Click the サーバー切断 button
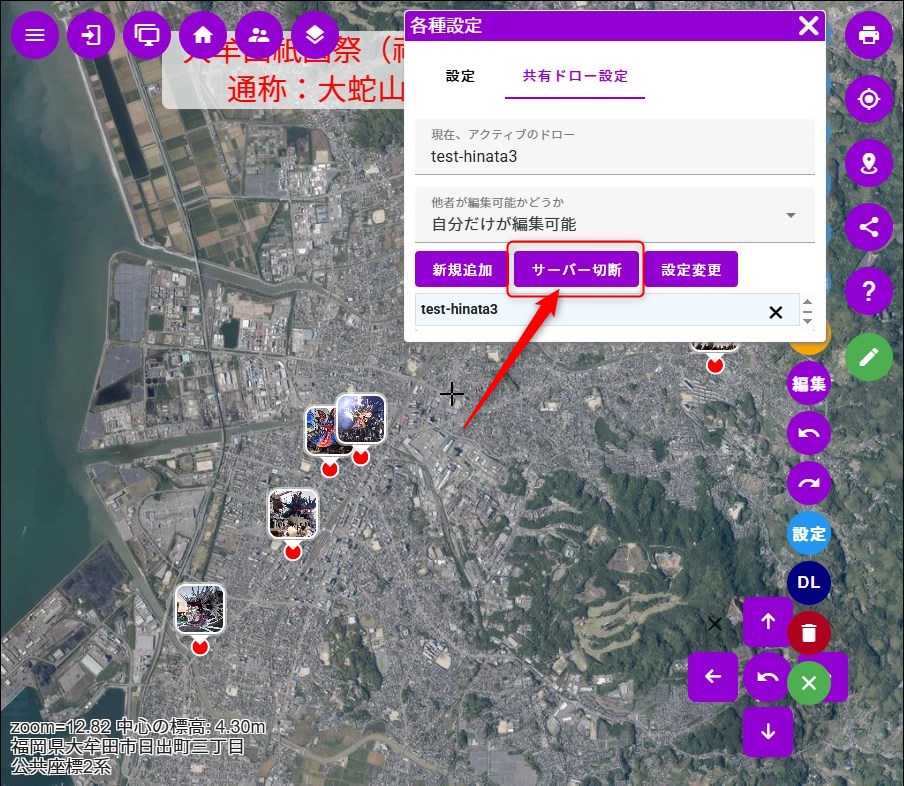This screenshot has width=904, height=786. tap(576, 270)
